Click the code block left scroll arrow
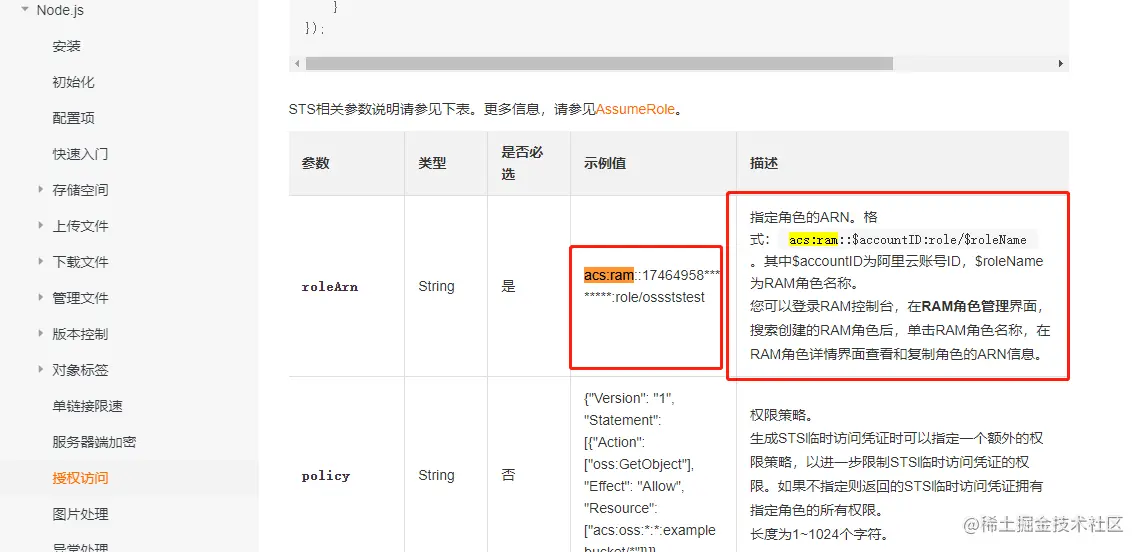Viewport: 1141px width, 552px height. point(297,64)
